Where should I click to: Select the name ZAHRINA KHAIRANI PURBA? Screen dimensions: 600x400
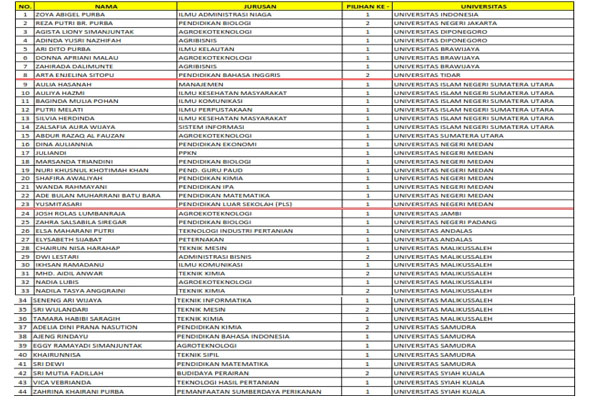point(78,392)
